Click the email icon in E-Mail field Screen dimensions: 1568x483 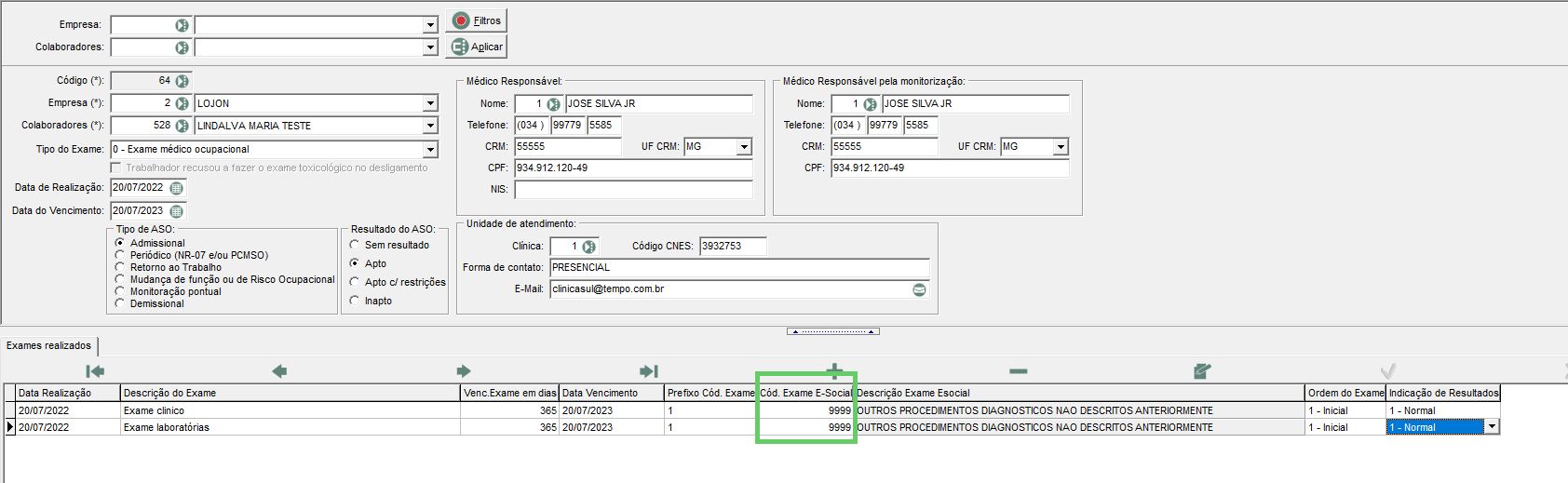(x=919, y=289)
